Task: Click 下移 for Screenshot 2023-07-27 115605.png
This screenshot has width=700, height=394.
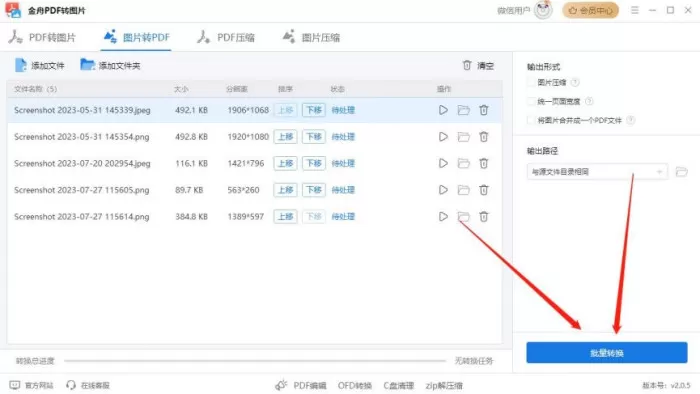Action: pos(314,190)
